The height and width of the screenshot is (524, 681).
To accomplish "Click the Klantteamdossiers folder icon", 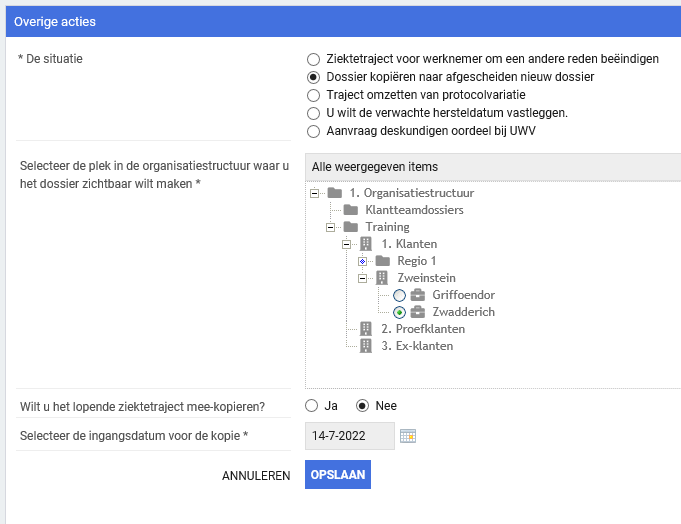I will coord(350,210).
